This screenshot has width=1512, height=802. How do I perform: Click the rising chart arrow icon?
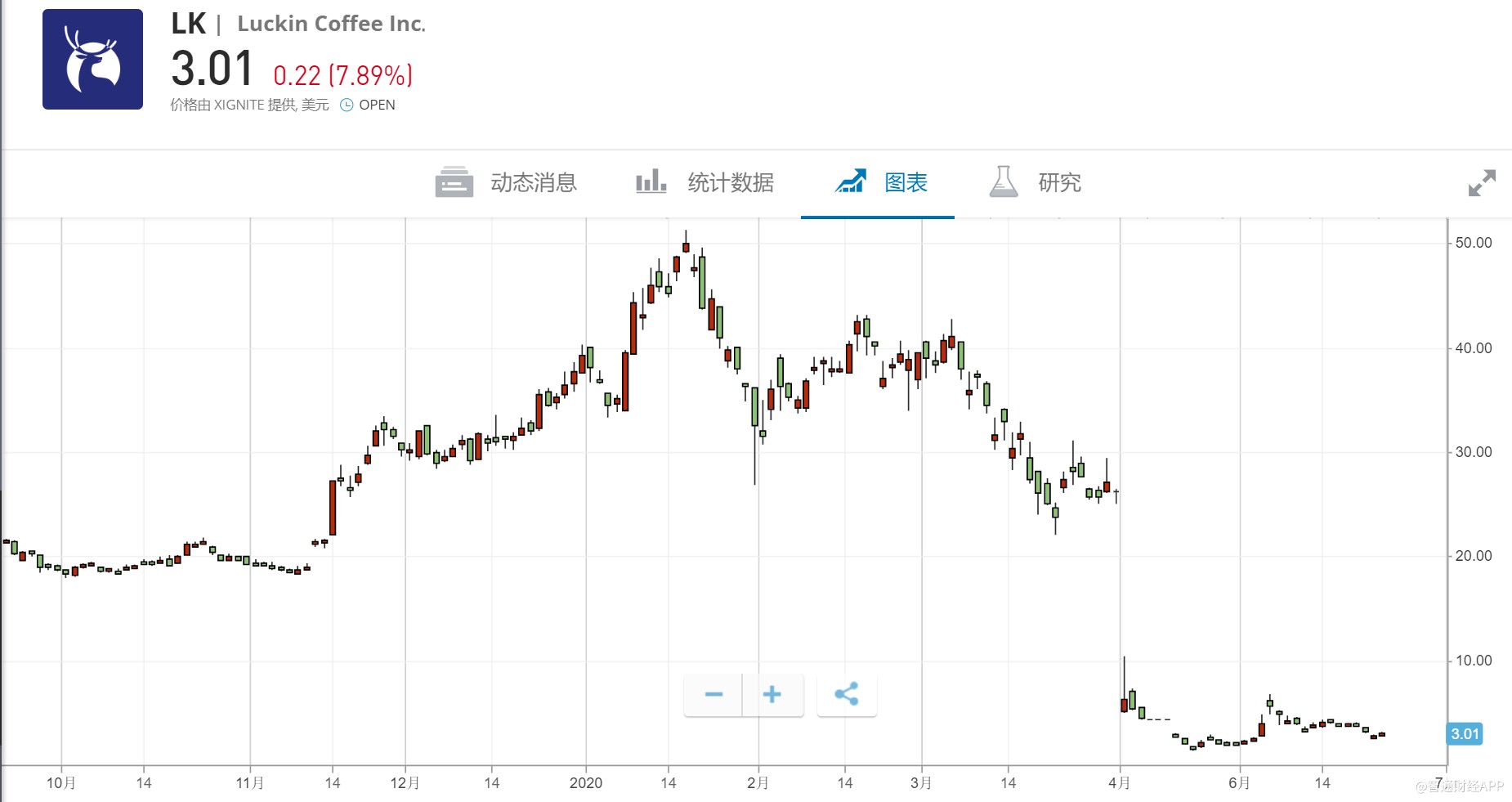tap(850, 181)
